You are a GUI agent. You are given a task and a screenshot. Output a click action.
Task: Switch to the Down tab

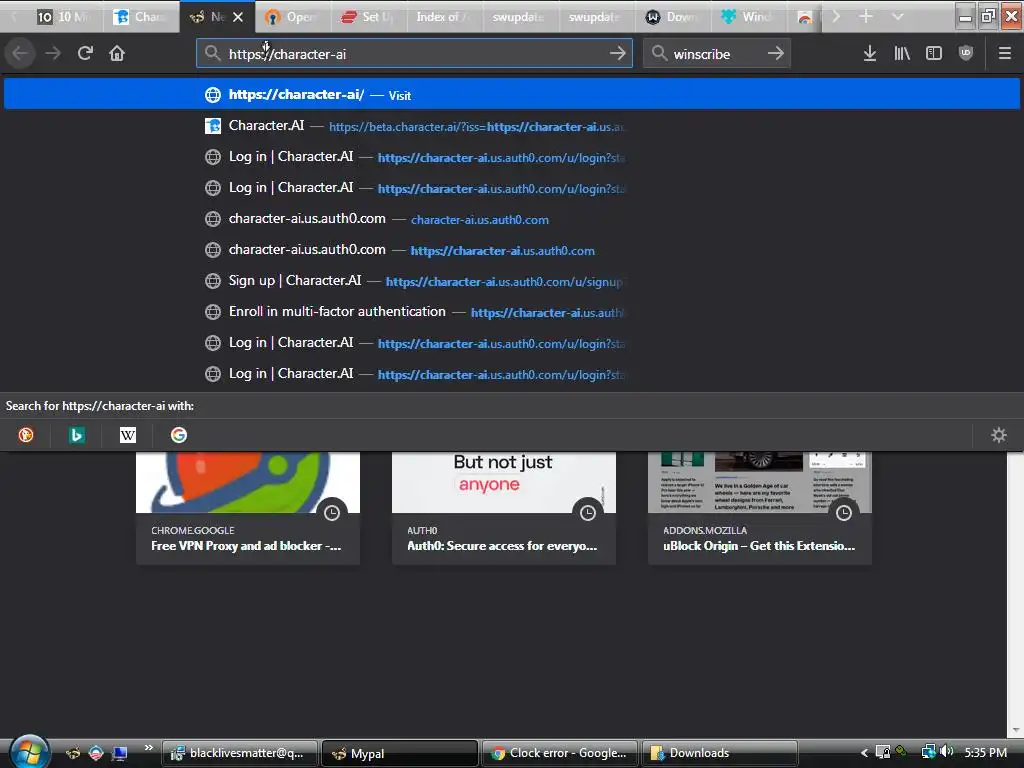click(x=673, y=17)
